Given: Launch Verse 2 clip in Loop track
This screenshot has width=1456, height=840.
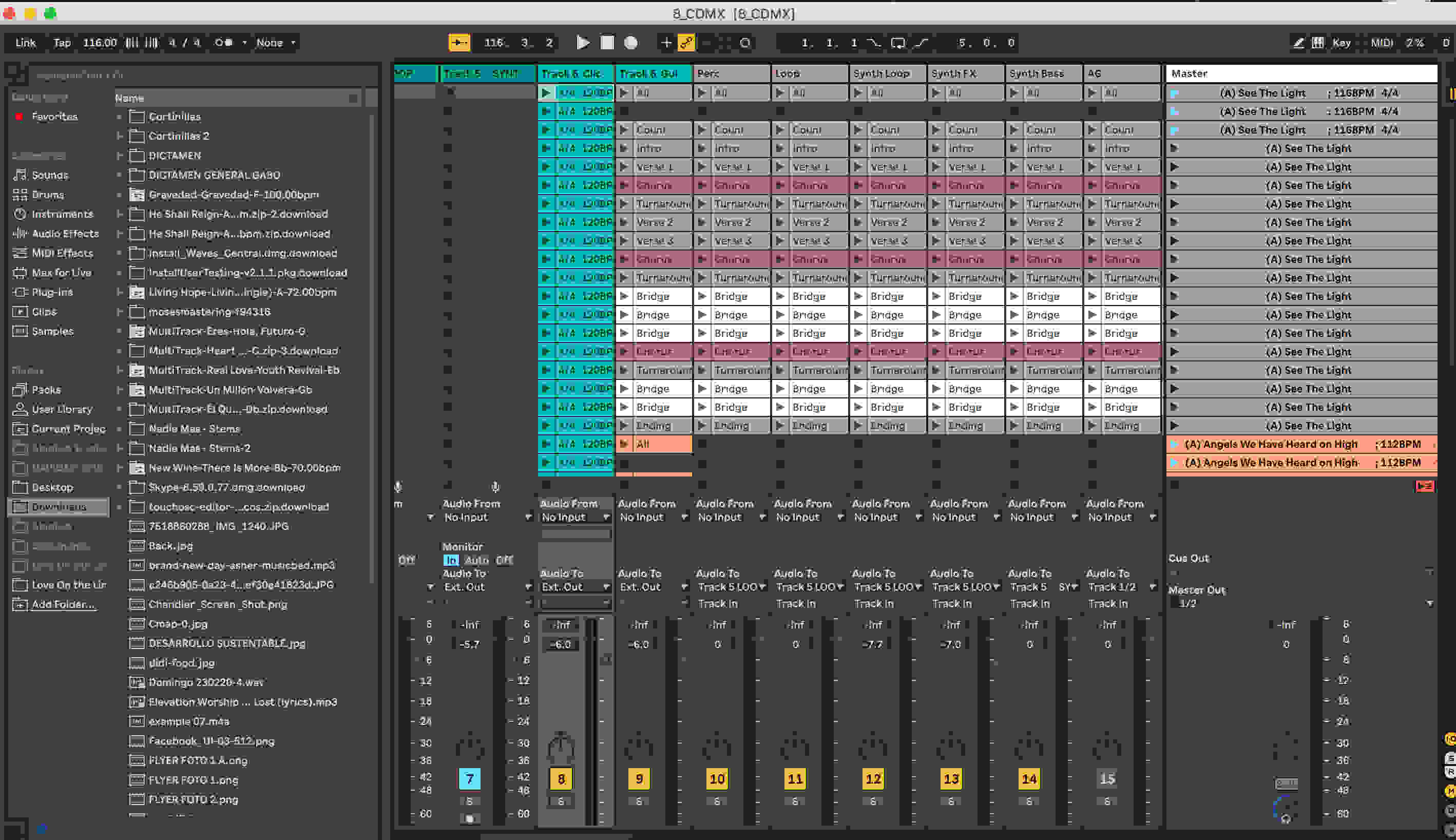Looking at the screenshot, I should pyautogui.click(x=780, y=222).
